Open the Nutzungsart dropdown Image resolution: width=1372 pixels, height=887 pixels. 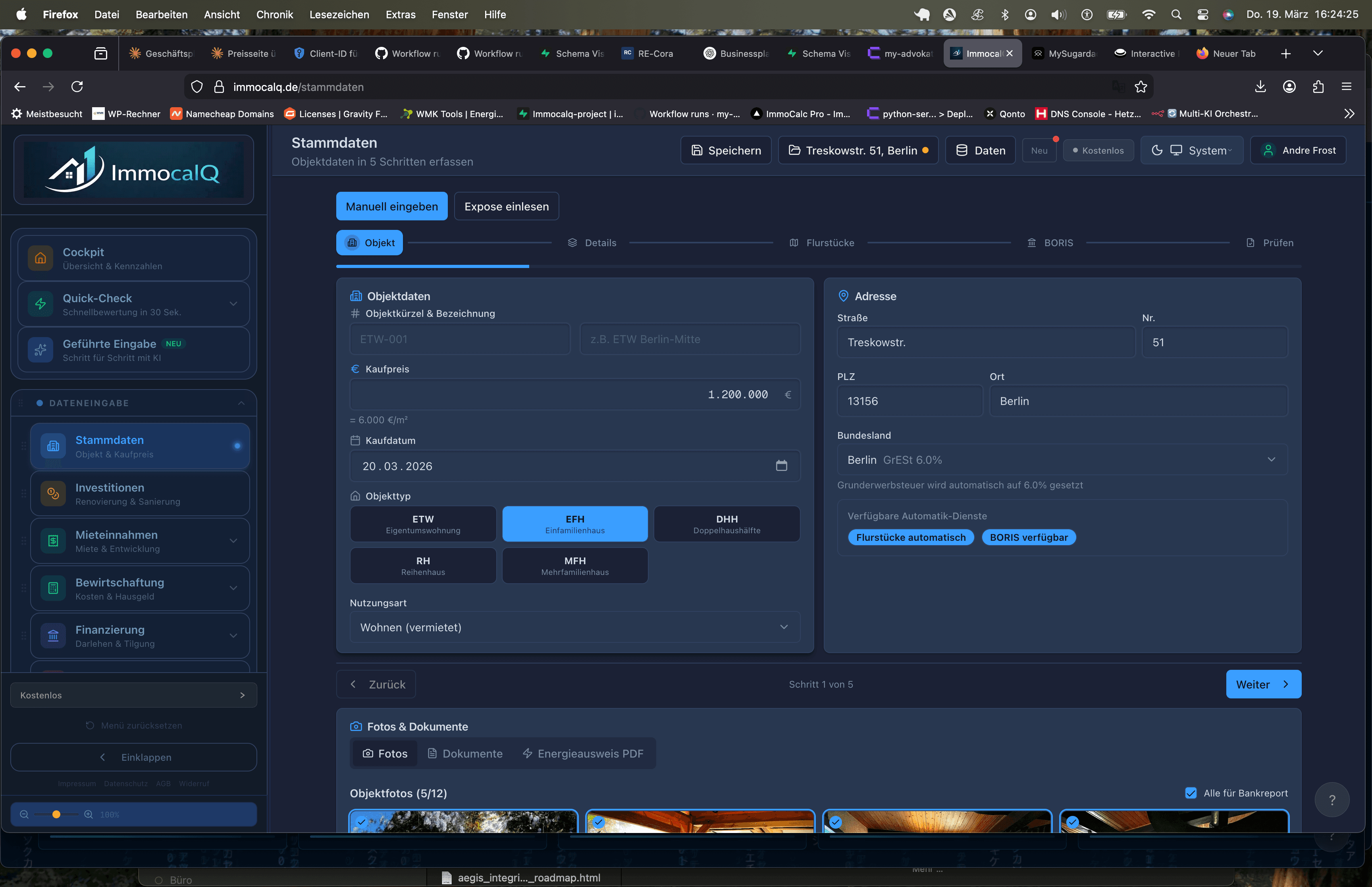pyautogui.click(x=574, y=627)
